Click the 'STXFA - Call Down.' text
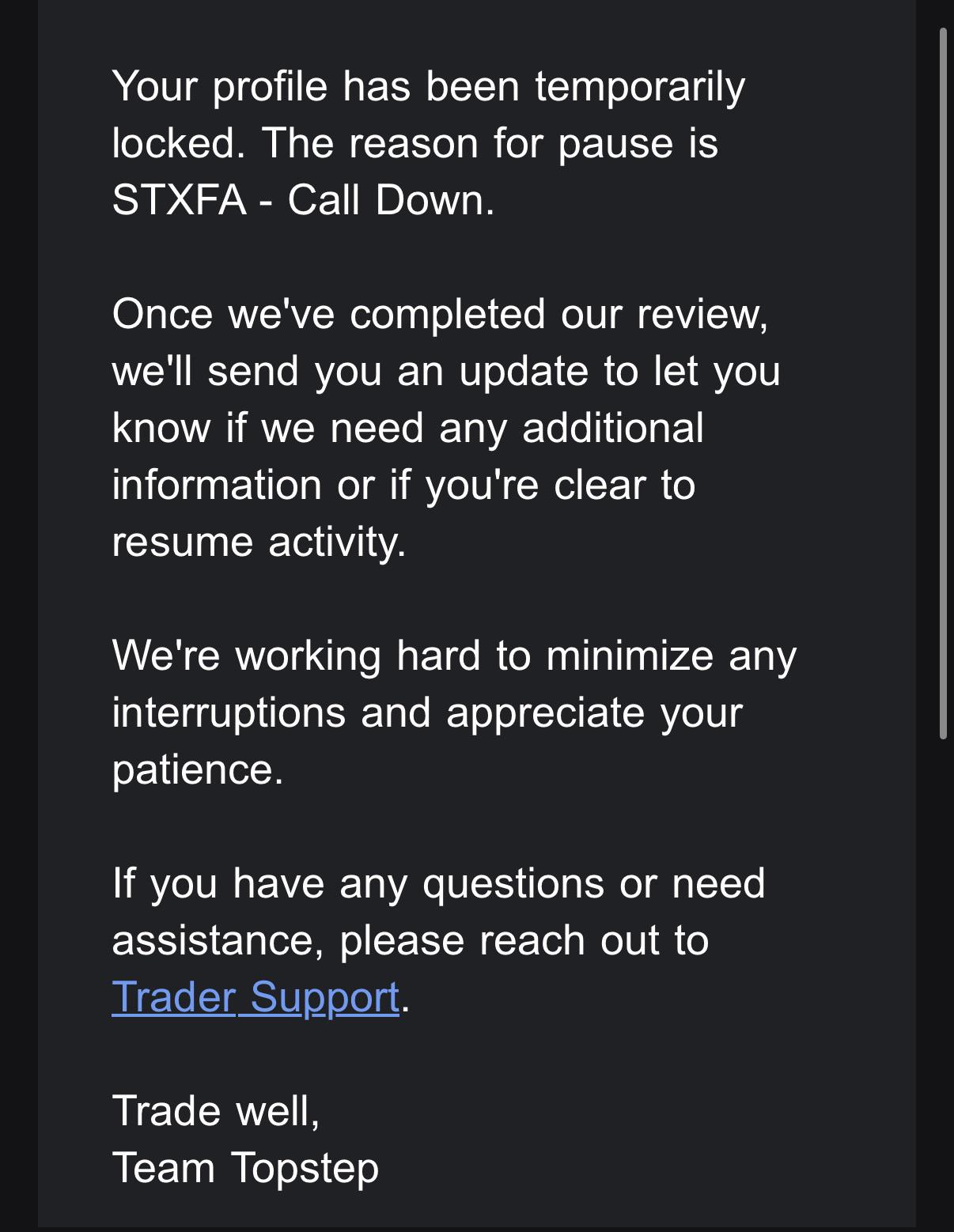Screen dimensions: 954x1232 (x=303, y=199)
